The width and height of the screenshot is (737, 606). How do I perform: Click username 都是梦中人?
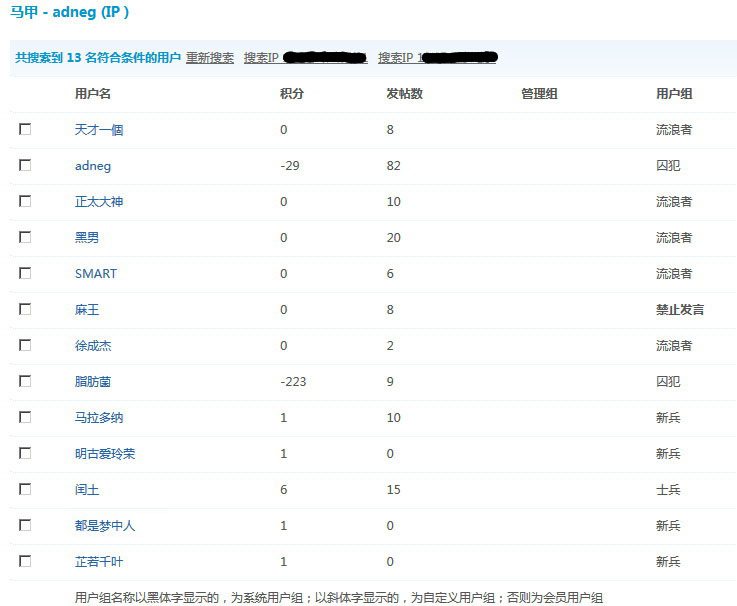(x=105, y=526)
